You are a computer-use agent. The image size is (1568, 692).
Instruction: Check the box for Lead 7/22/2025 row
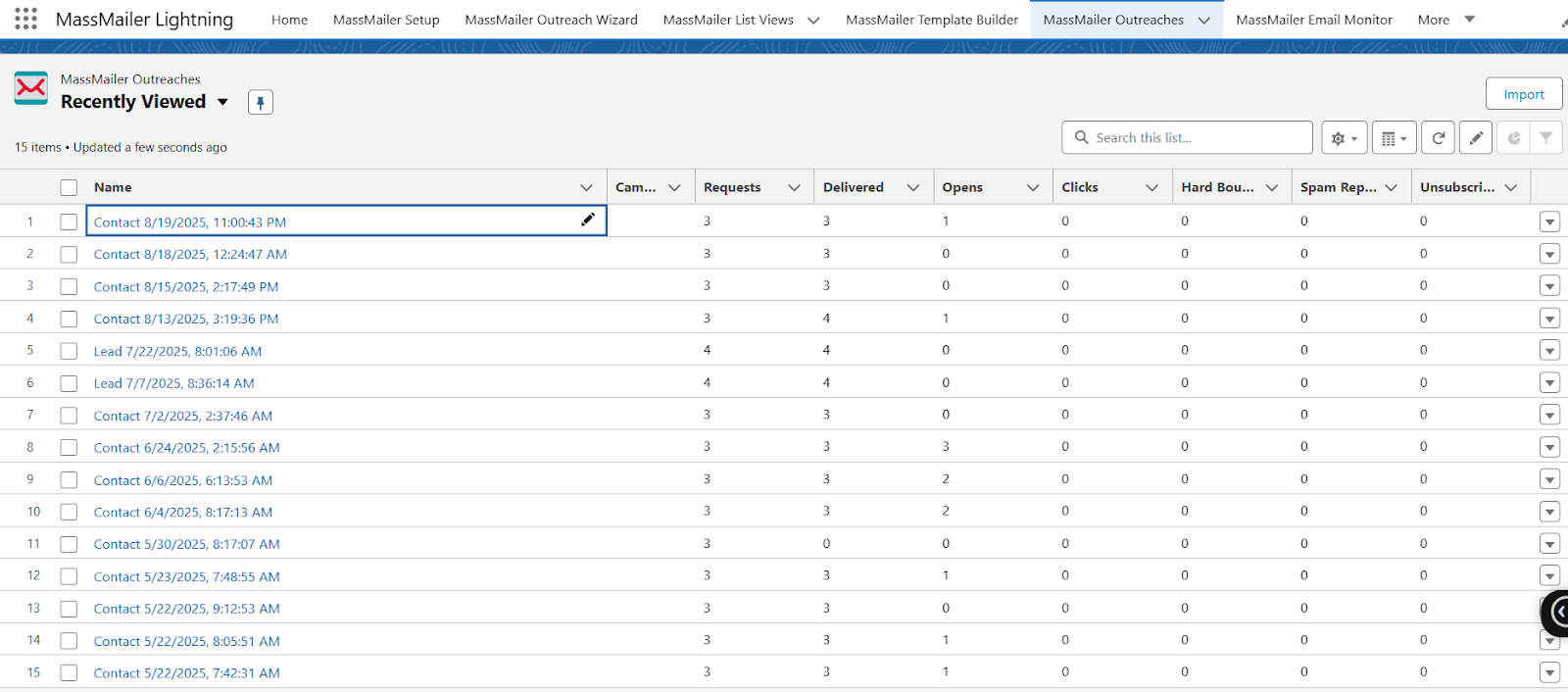[69, 351]
